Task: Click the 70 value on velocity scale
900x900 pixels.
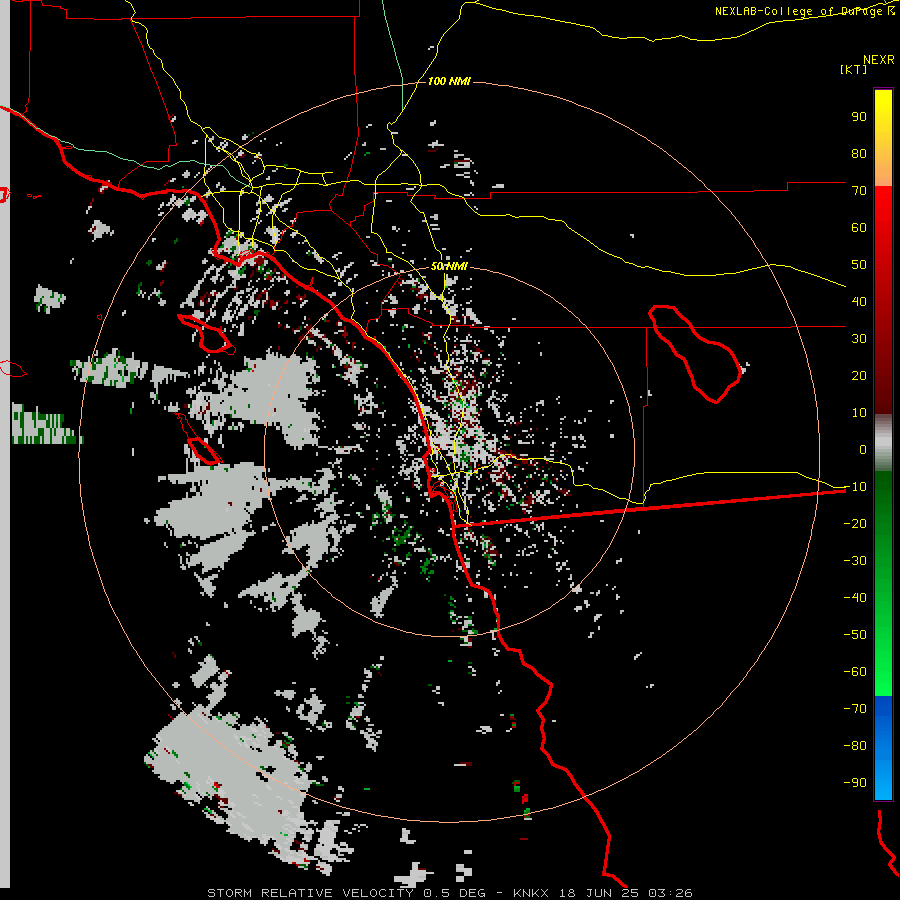Action: 859,191
